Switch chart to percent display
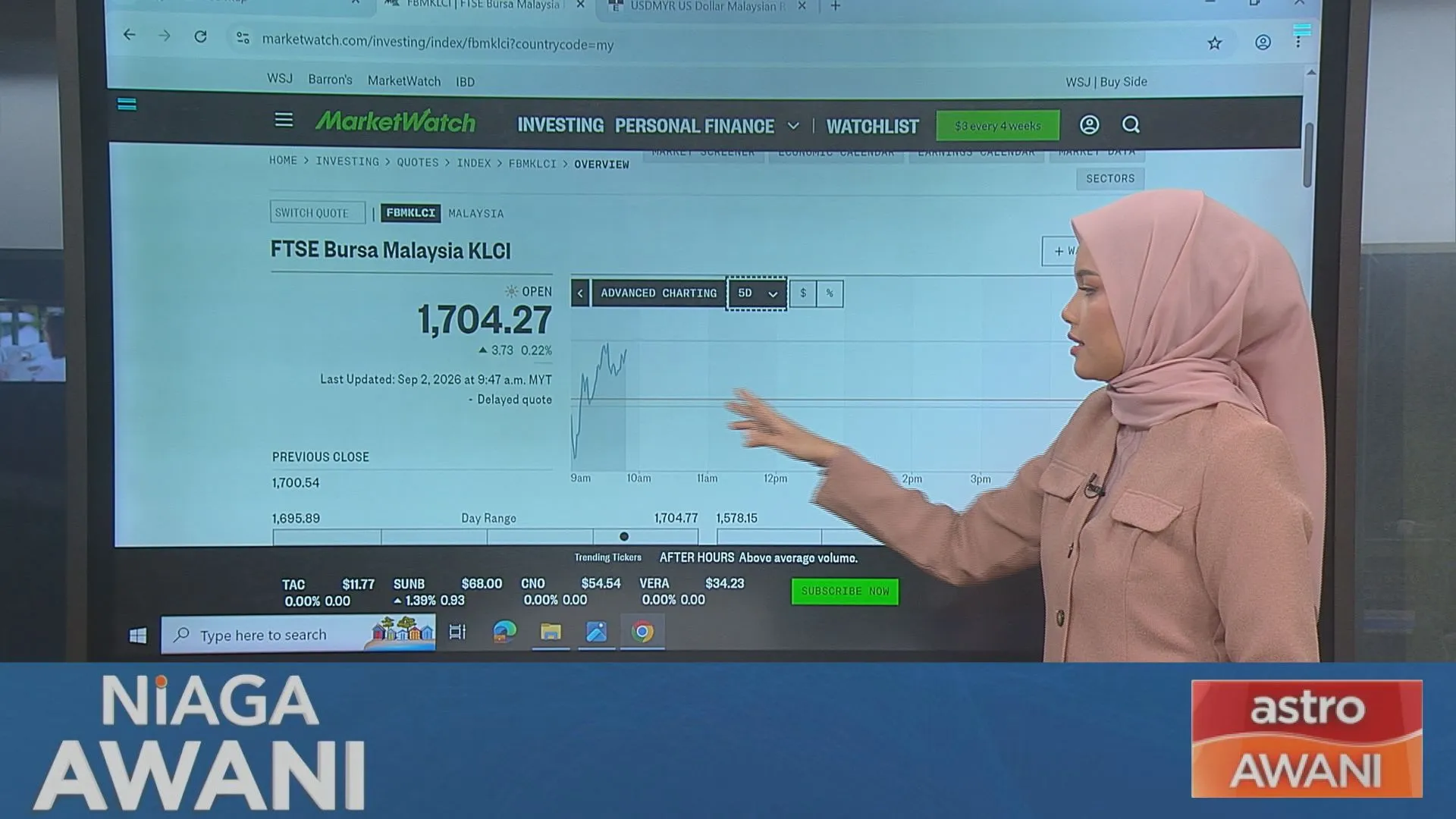The image size is (1456, 819). [830, 293]
